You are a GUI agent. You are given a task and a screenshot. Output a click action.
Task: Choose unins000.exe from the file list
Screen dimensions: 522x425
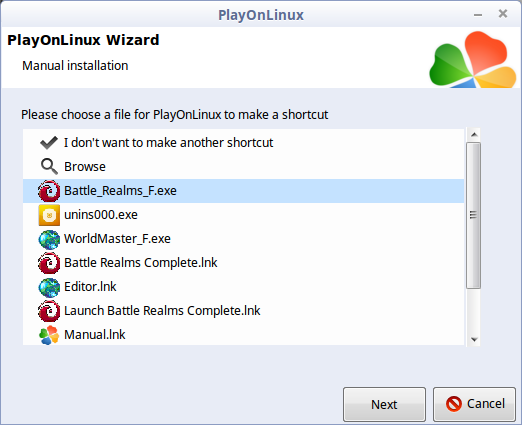243,215
